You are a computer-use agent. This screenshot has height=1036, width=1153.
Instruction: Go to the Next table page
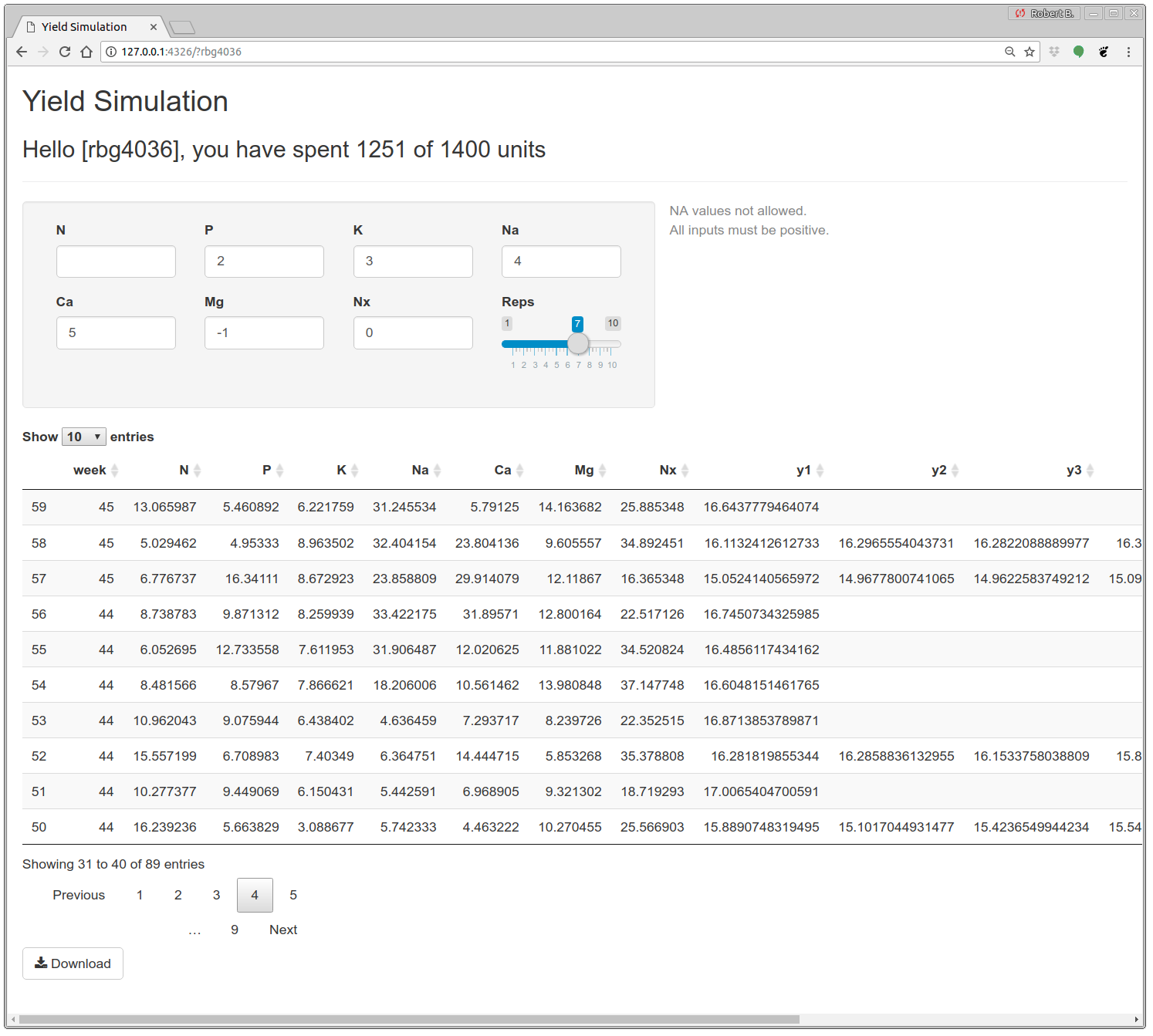click(283, 930)
